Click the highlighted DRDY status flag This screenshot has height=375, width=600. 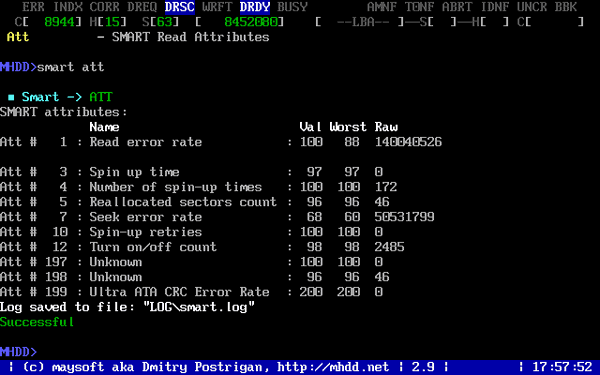click(255, 7)
